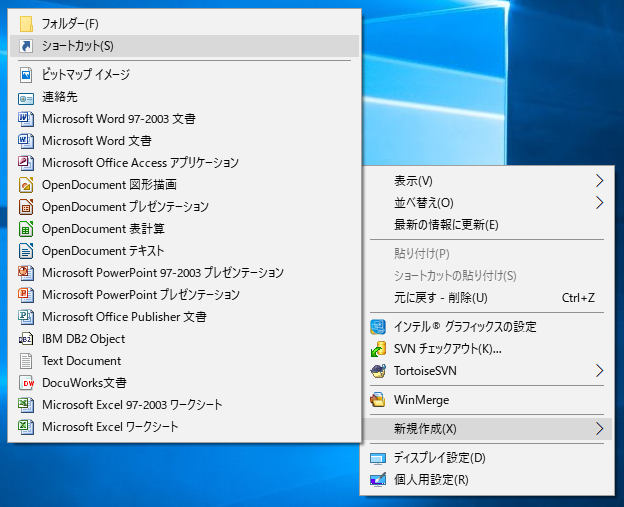Select the 'Microsoft Office Publisher 文書' label
The image size is (624, 507).
tap(124, 317)
